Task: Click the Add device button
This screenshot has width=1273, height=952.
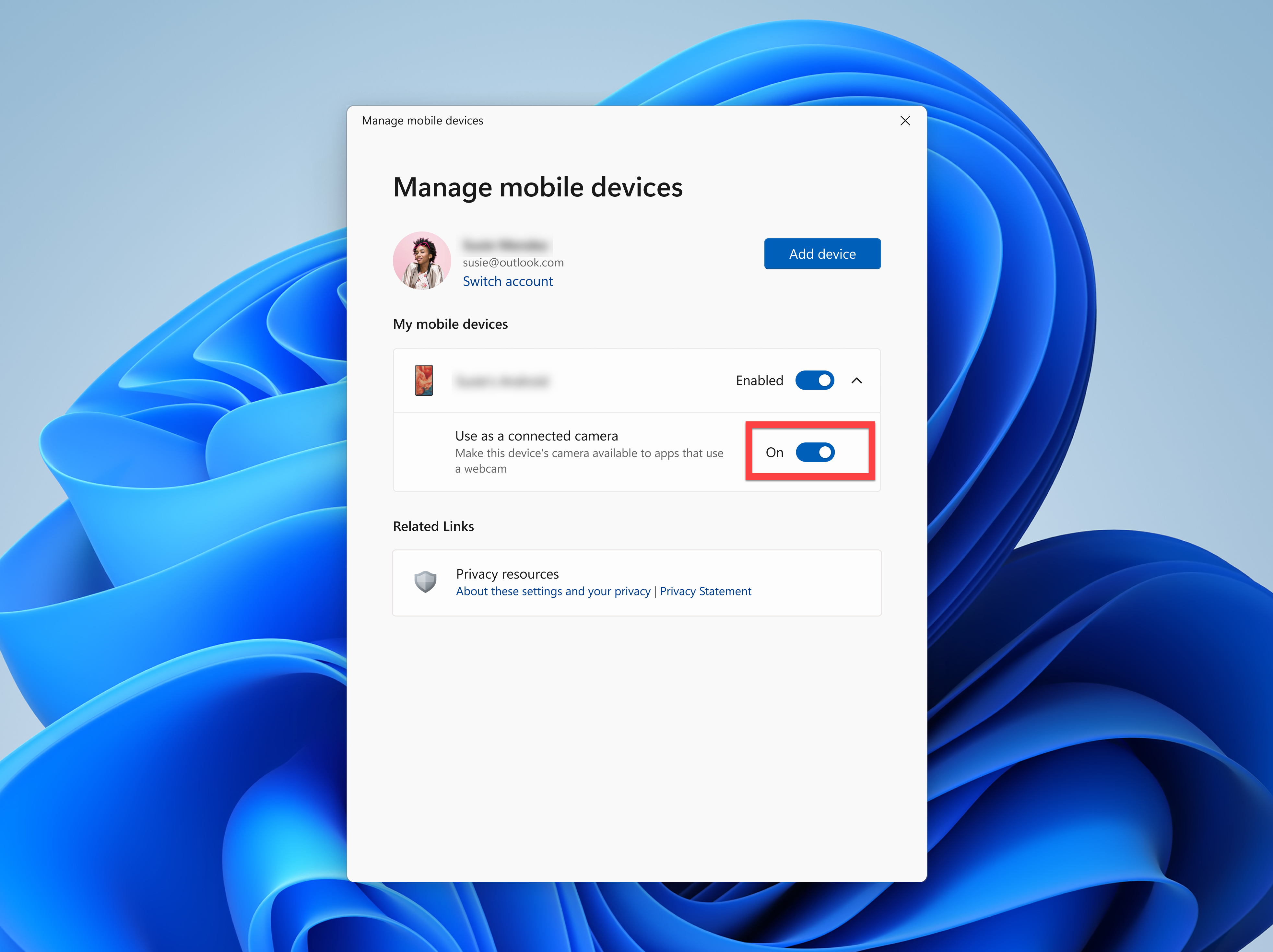Action: tap(822, 254)
